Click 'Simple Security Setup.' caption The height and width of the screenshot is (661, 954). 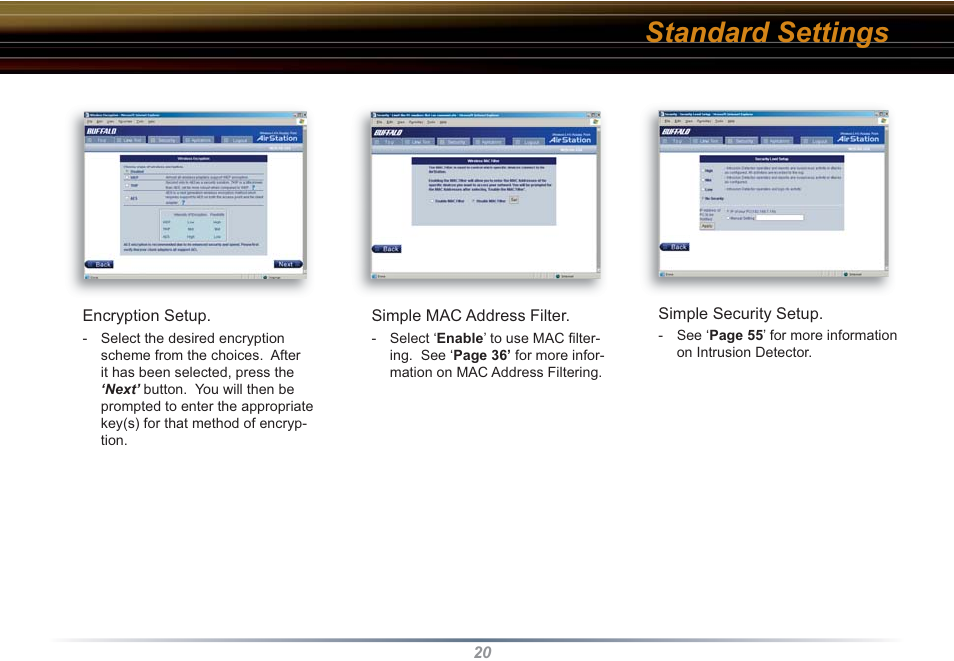pyautogui.click(x=740, y=313)
